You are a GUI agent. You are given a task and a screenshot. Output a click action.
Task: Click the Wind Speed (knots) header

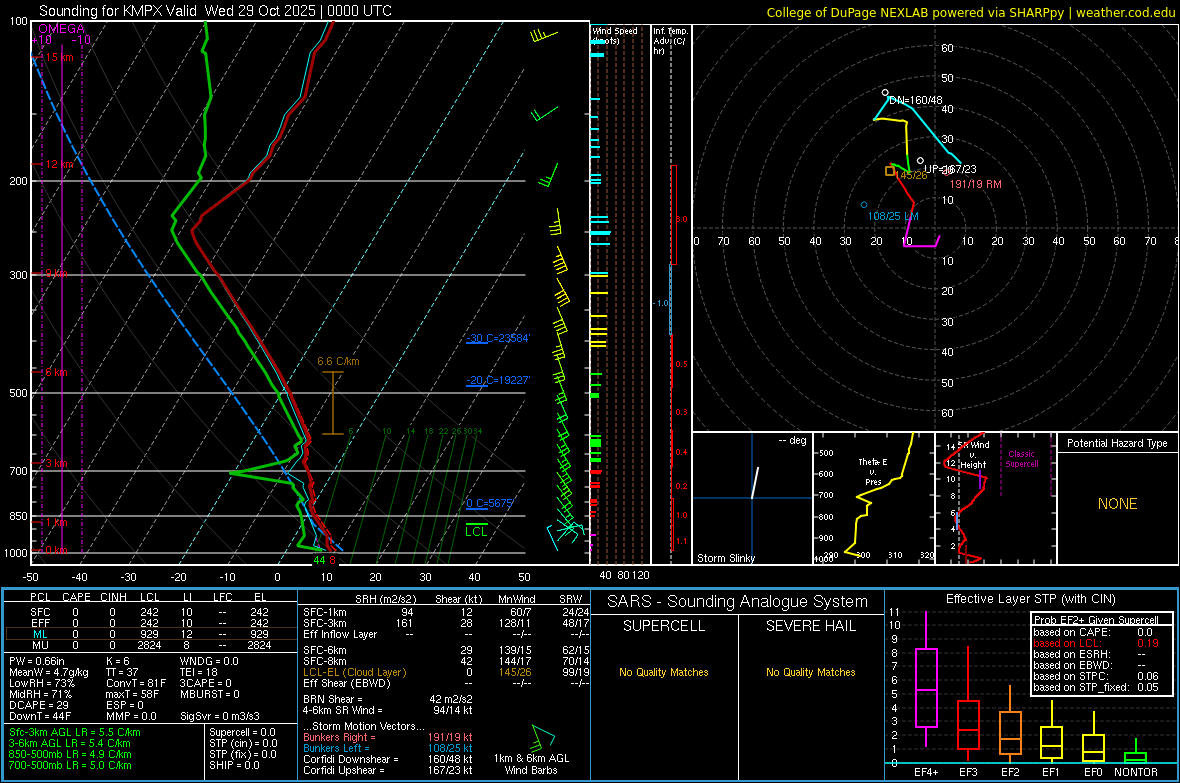click(614, 35)
